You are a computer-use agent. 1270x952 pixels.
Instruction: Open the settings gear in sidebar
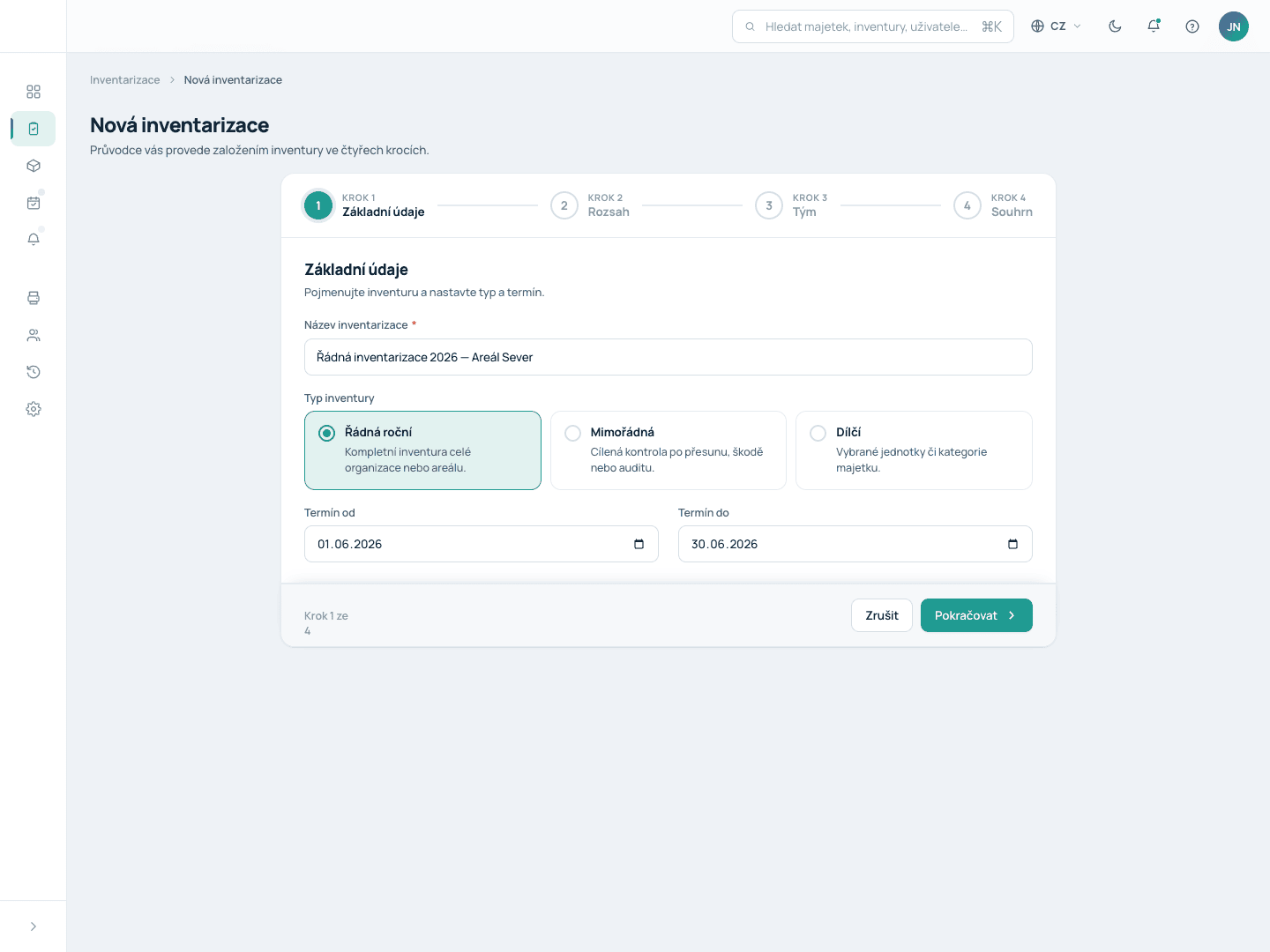(x=34, y=409)
